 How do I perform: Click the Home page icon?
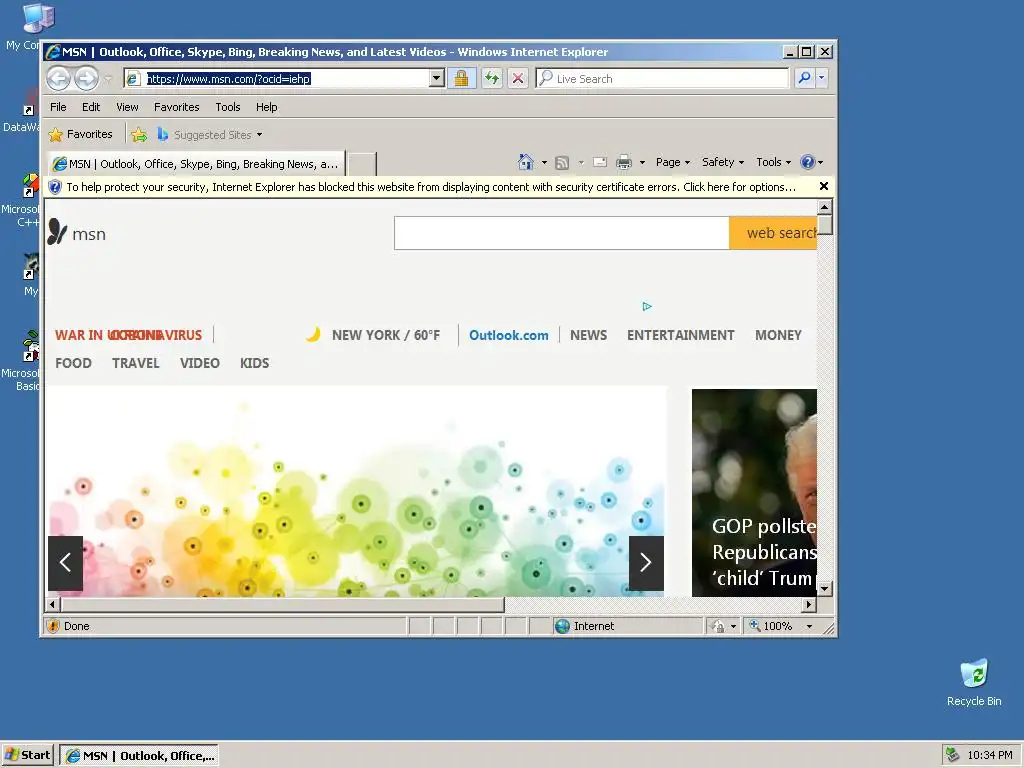click(526, 162)
